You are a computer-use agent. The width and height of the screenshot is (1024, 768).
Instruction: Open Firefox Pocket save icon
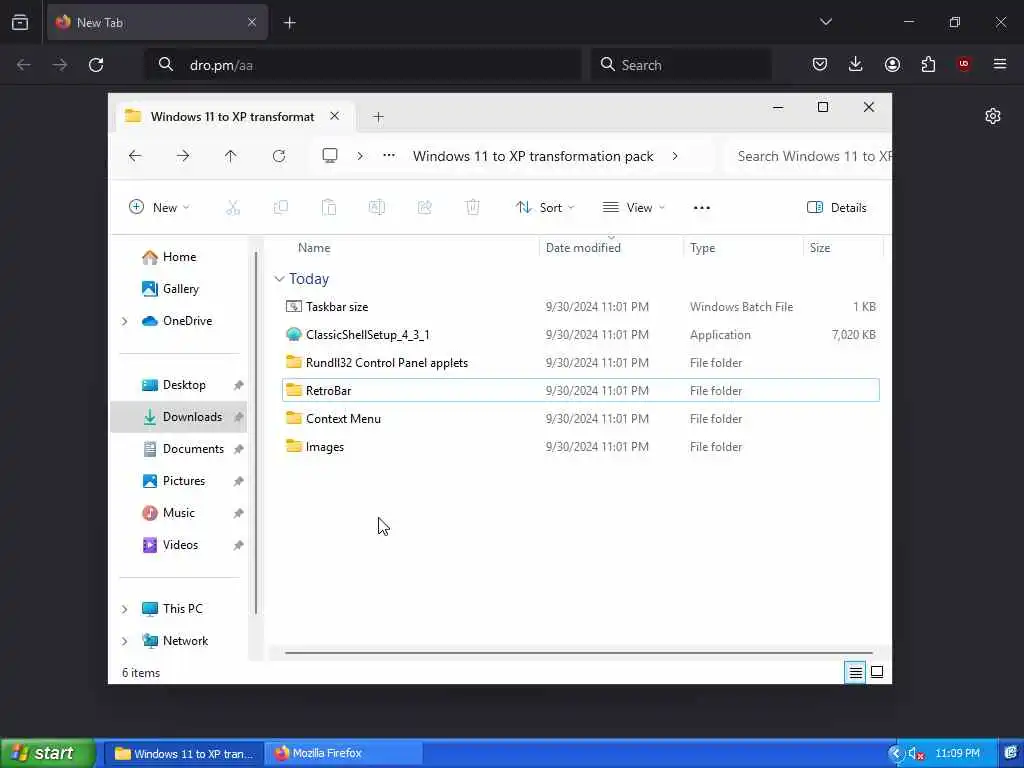[820, 64]
